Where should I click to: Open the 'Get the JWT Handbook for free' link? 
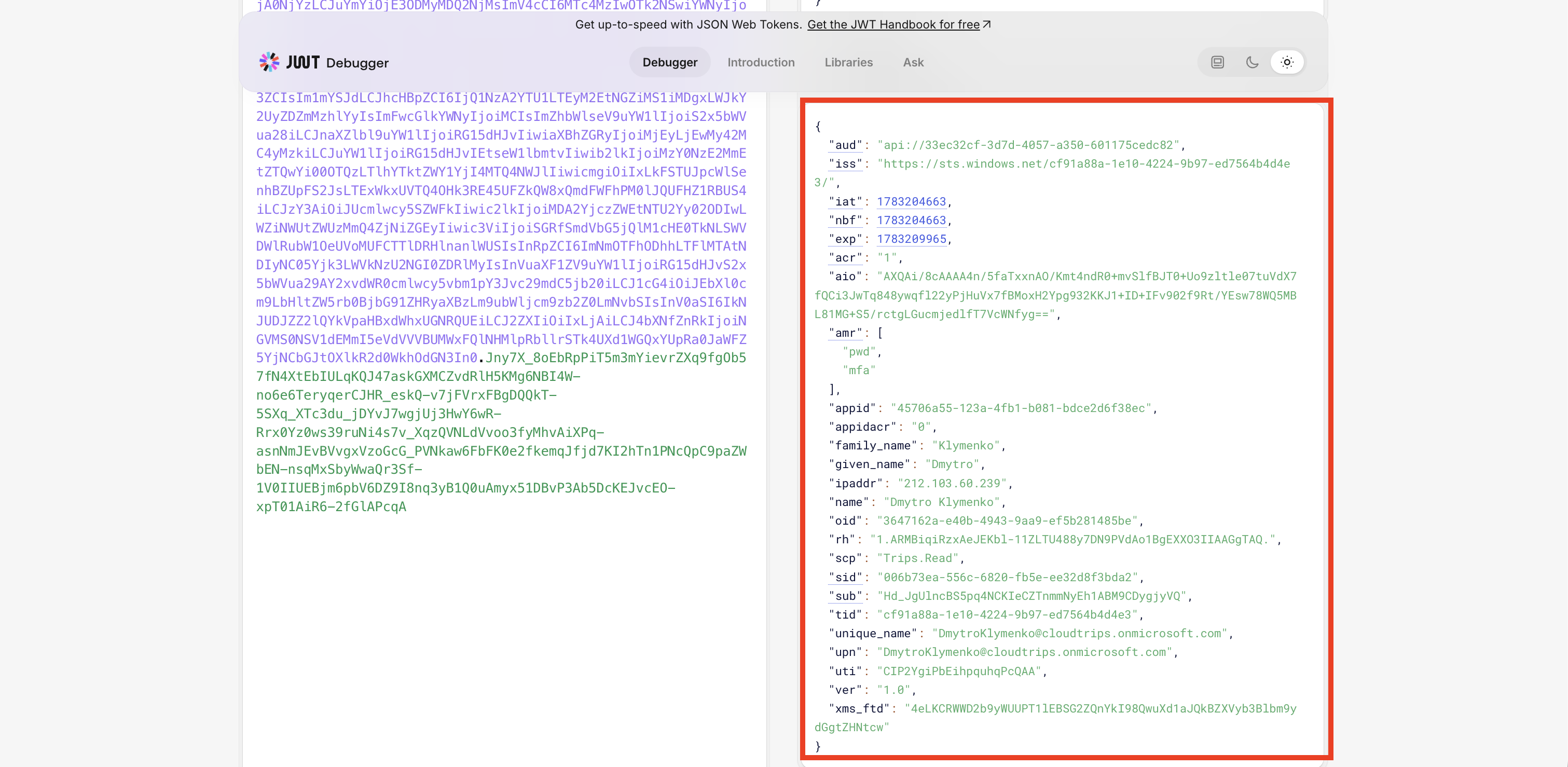(x=899, y=24)
